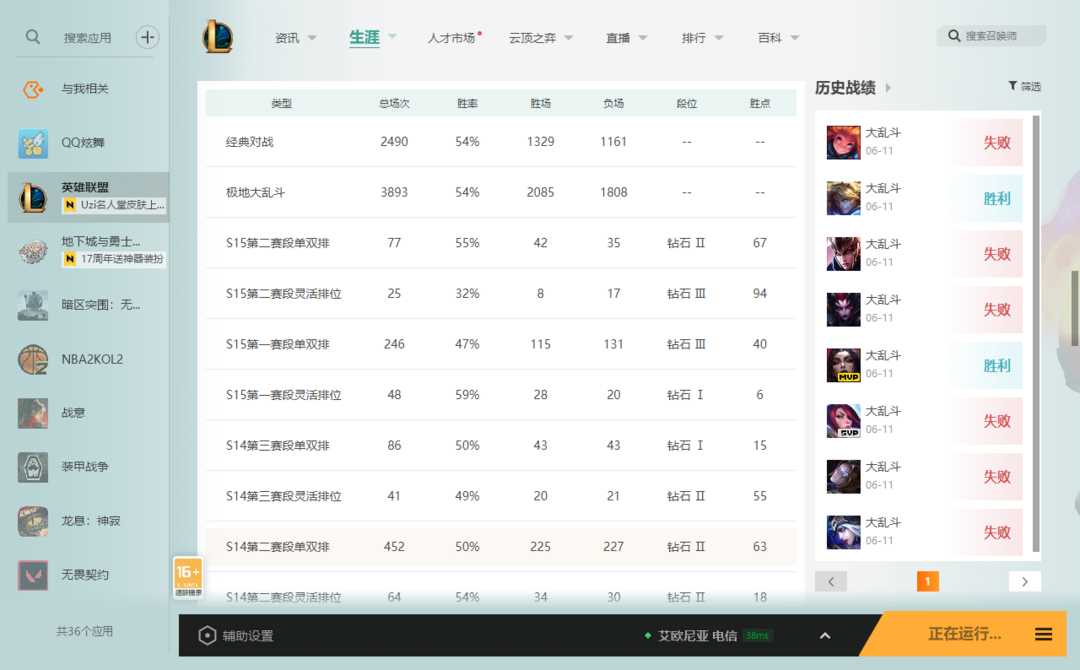Click the 筛选 filter funnel icon
This screenshot has height=670, width=1080.
tap(1012, 85)
